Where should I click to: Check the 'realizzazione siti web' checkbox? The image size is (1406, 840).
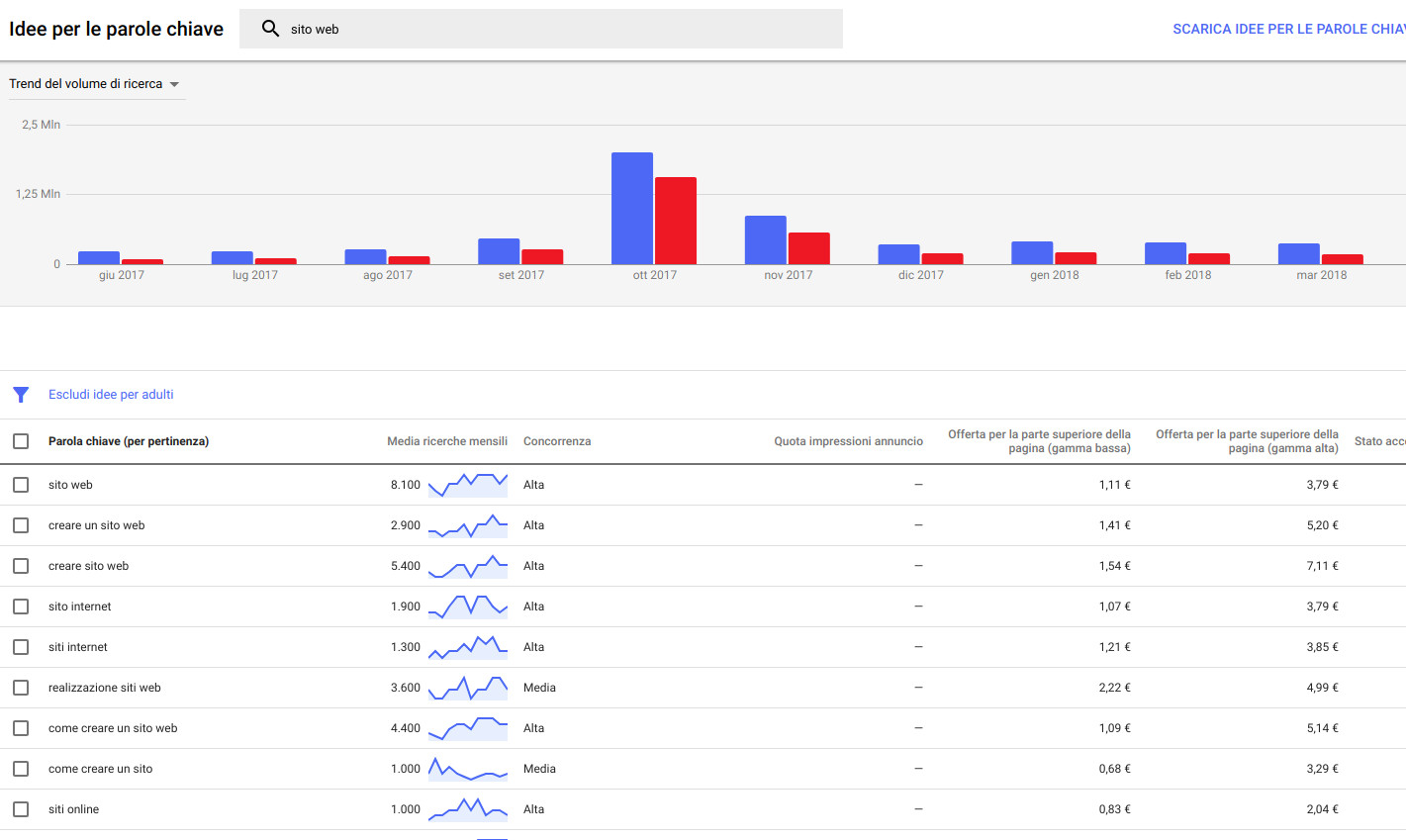[x=21, y=688]
